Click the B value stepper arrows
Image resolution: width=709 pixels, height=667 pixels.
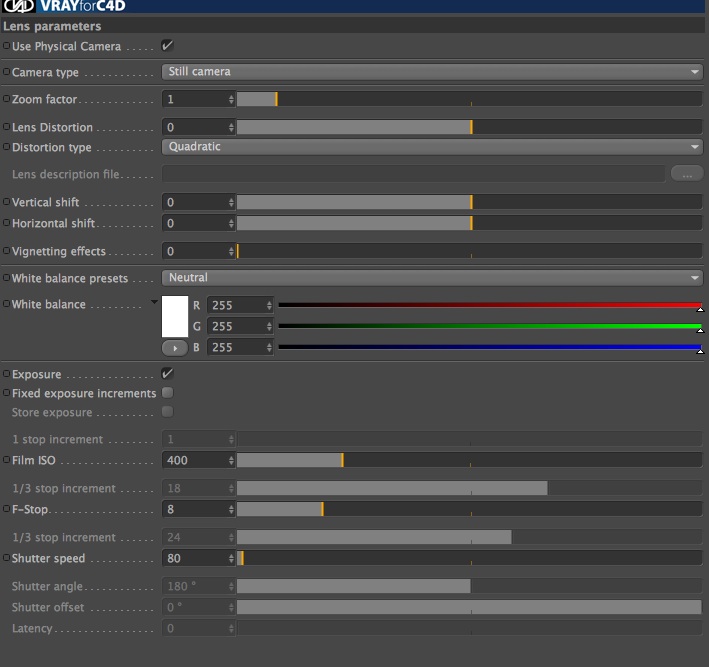pos(269,347)
